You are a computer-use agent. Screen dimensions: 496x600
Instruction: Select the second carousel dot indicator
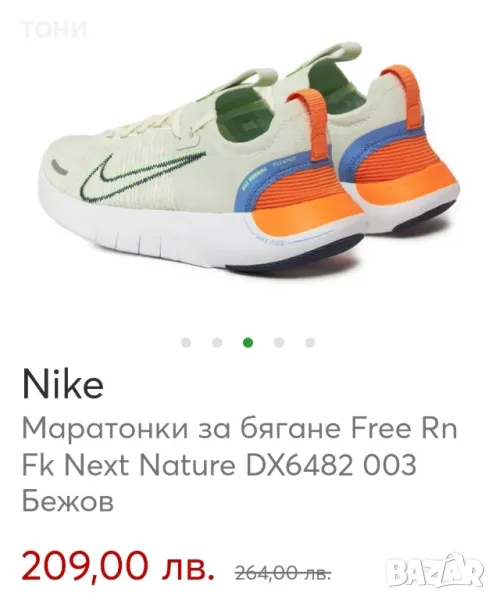[x=217, y=342]
